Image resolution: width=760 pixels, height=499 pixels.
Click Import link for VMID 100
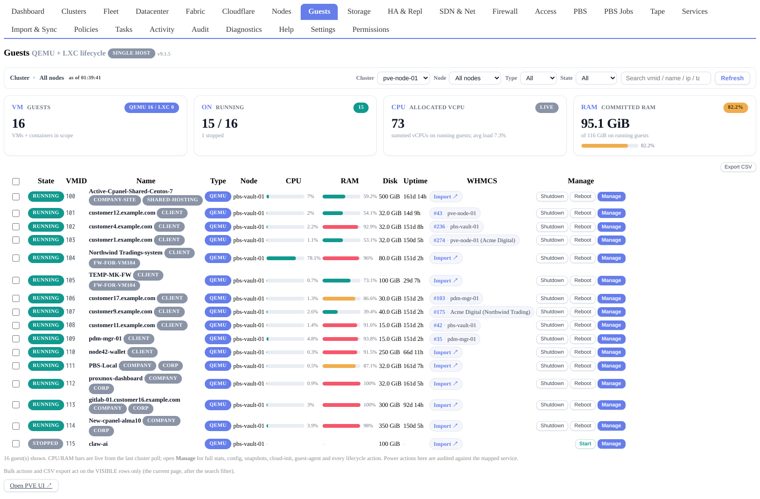445,197
